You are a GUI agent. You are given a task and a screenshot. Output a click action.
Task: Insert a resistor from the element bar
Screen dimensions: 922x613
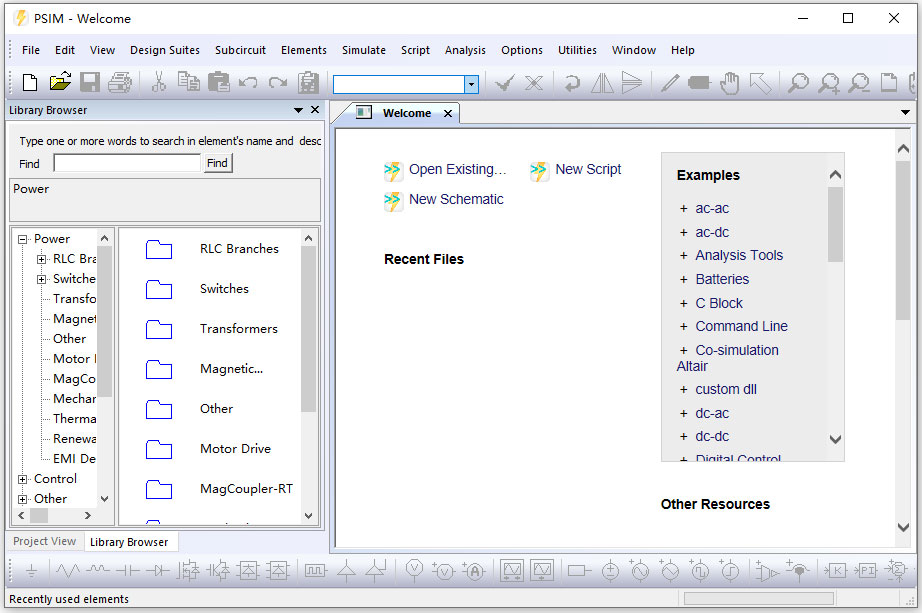click(67, 571)
